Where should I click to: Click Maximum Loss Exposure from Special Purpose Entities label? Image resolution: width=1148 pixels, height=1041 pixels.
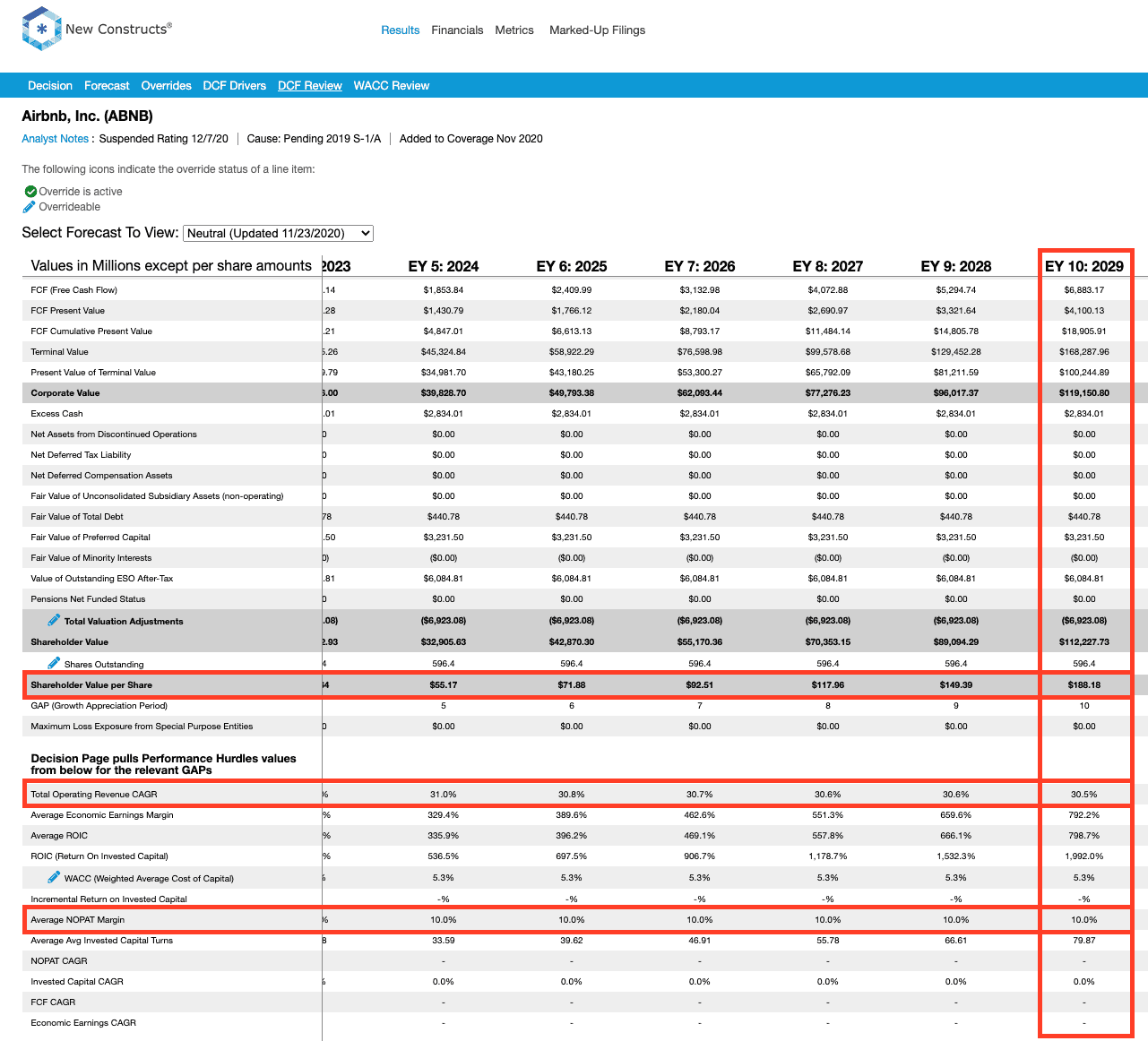142,727
